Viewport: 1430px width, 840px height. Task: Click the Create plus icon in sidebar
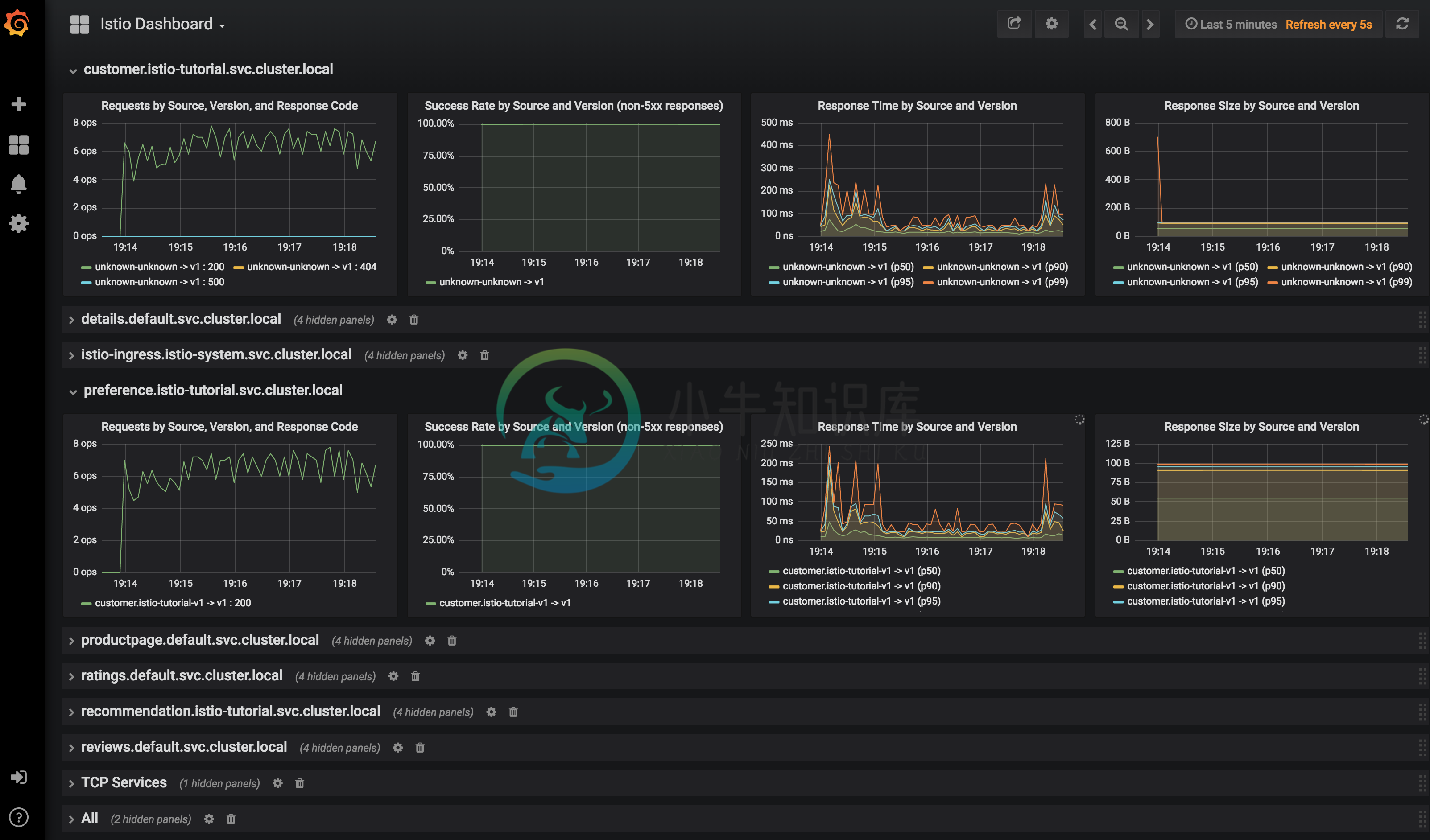tap(19, 104)
